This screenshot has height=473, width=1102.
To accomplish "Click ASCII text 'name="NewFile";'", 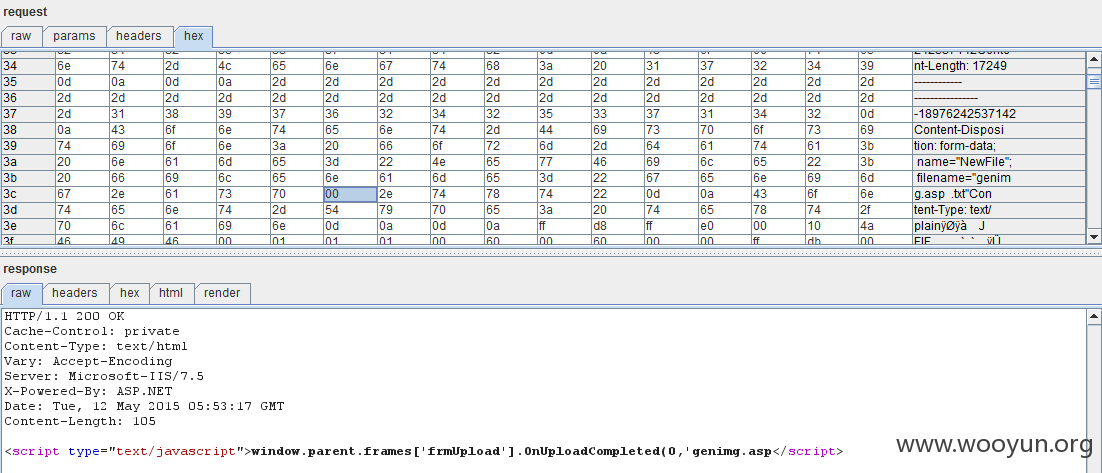I will pos(964,162).
